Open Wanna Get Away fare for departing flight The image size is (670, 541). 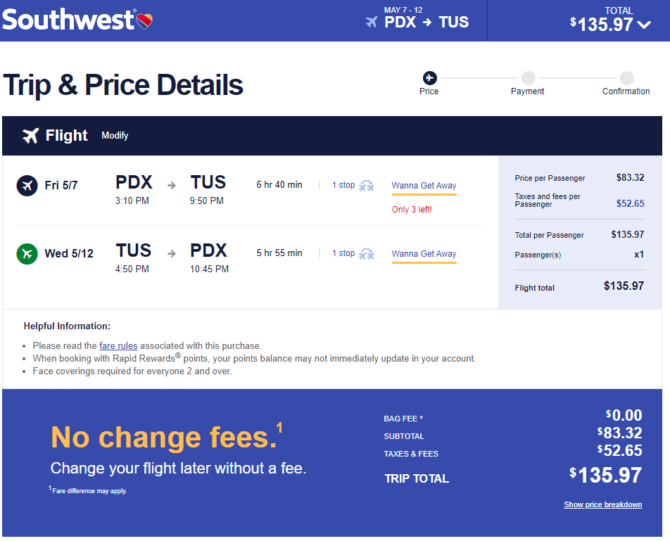[x=424, y=186]
